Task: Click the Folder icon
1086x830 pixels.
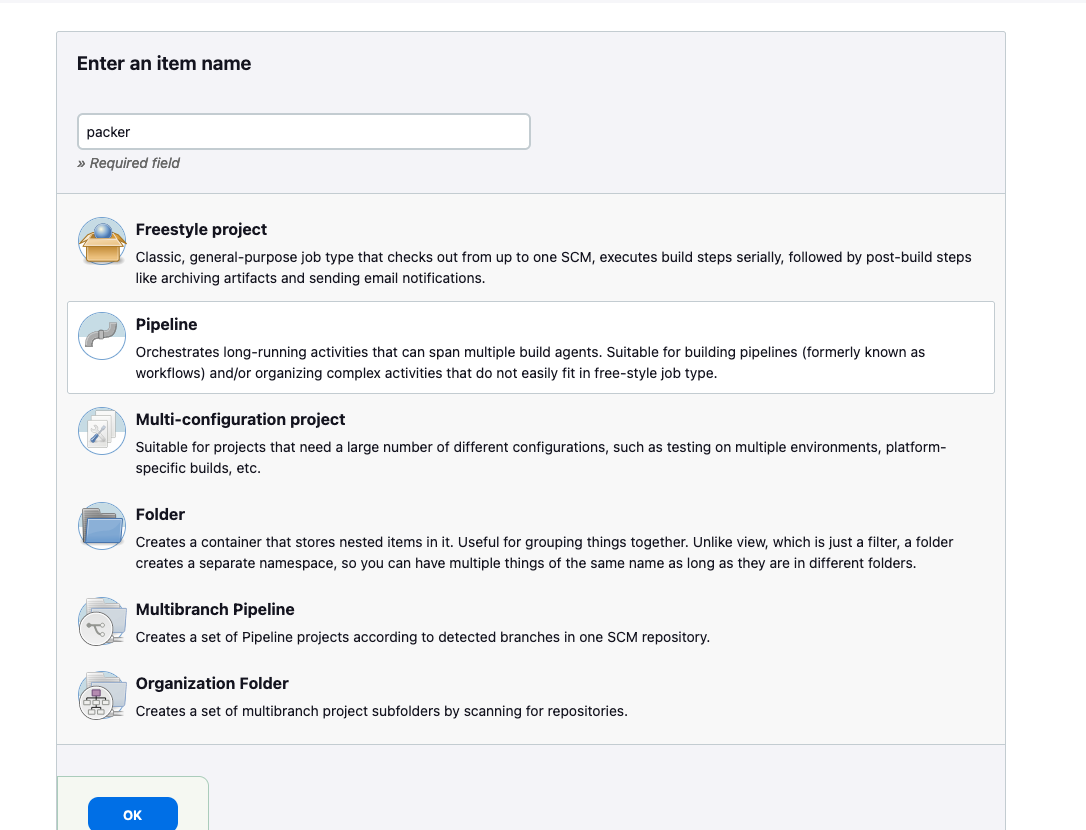Action: (101, 526)
